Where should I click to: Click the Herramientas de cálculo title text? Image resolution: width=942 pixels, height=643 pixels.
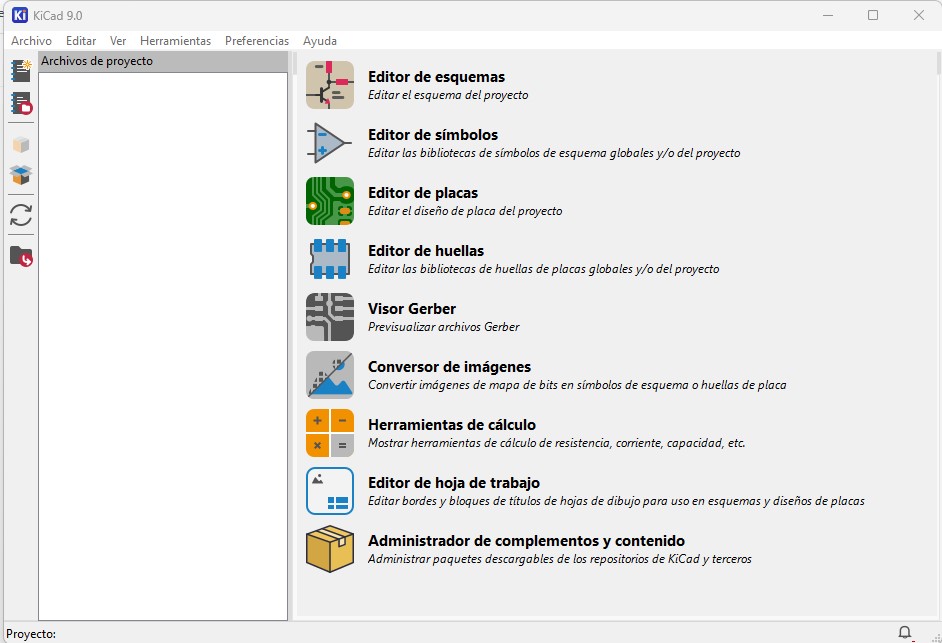pos(452,425)
